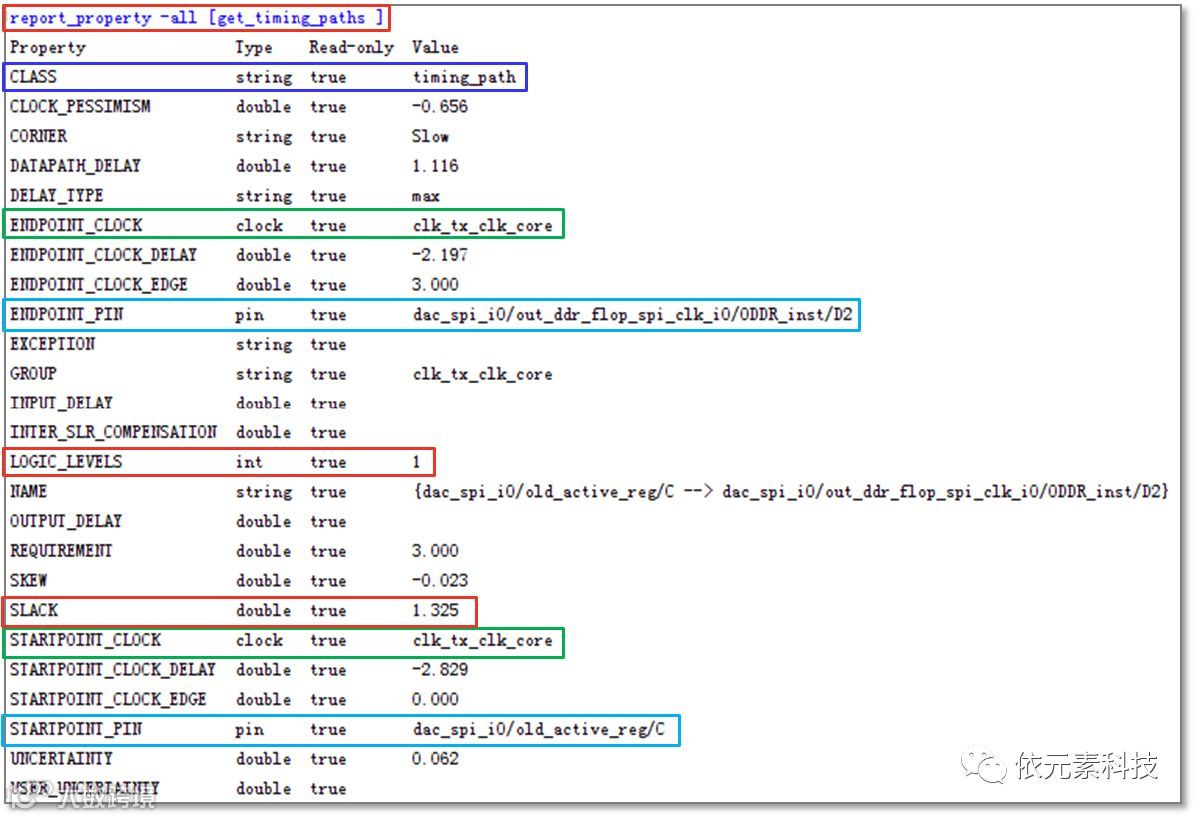
Task: Select the GROUP property name
Action: [33, 373]
